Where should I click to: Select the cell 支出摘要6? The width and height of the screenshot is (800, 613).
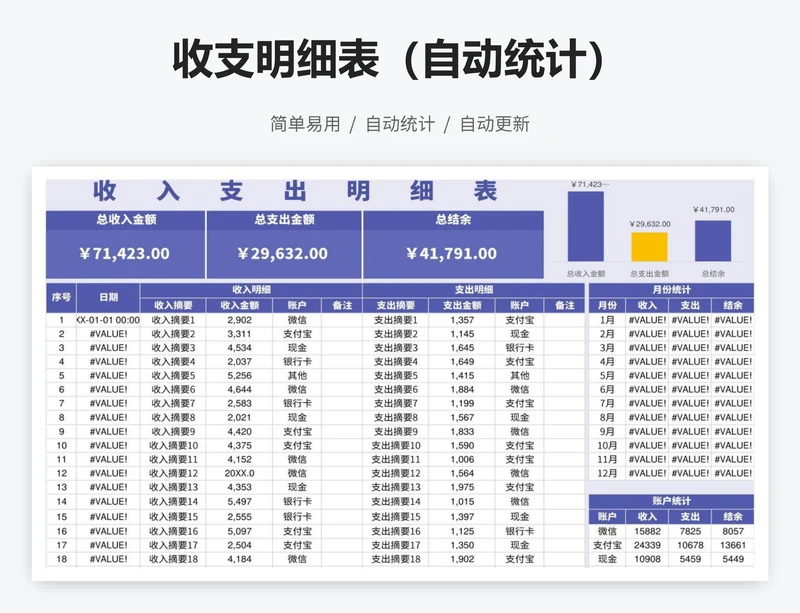[x=395, y=389]
